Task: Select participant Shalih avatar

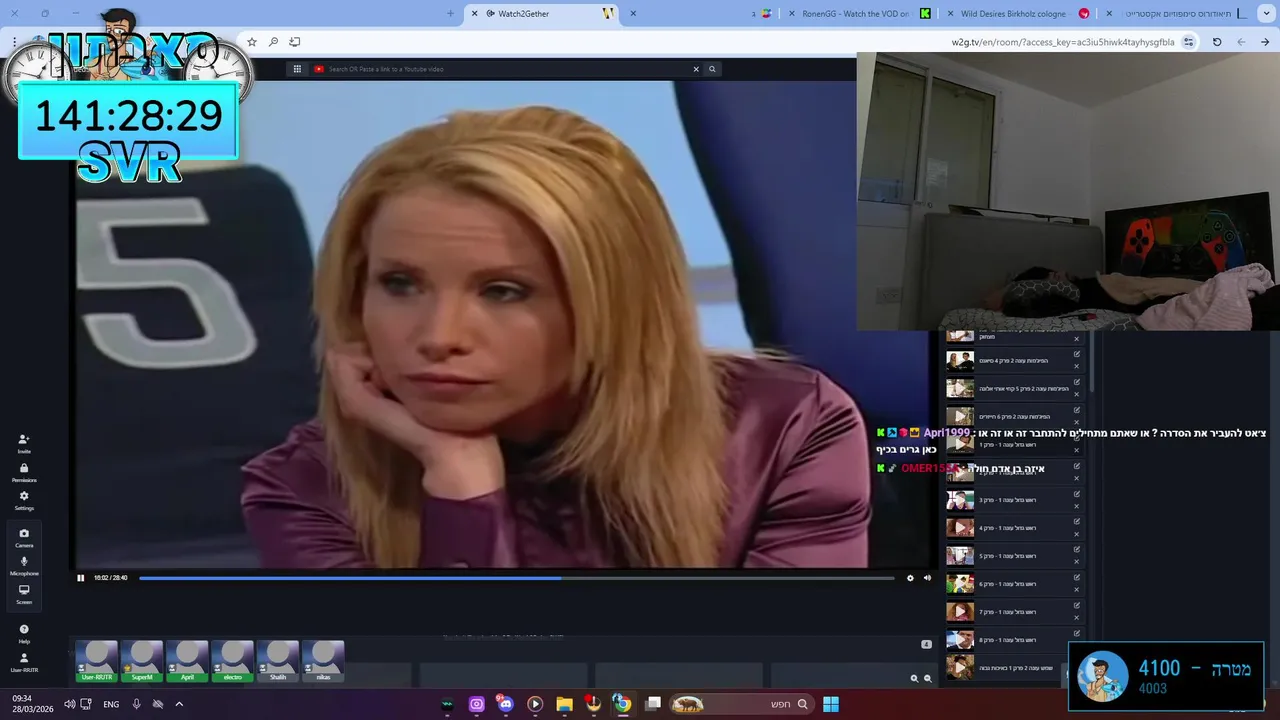Action: [x=278, y=662]
